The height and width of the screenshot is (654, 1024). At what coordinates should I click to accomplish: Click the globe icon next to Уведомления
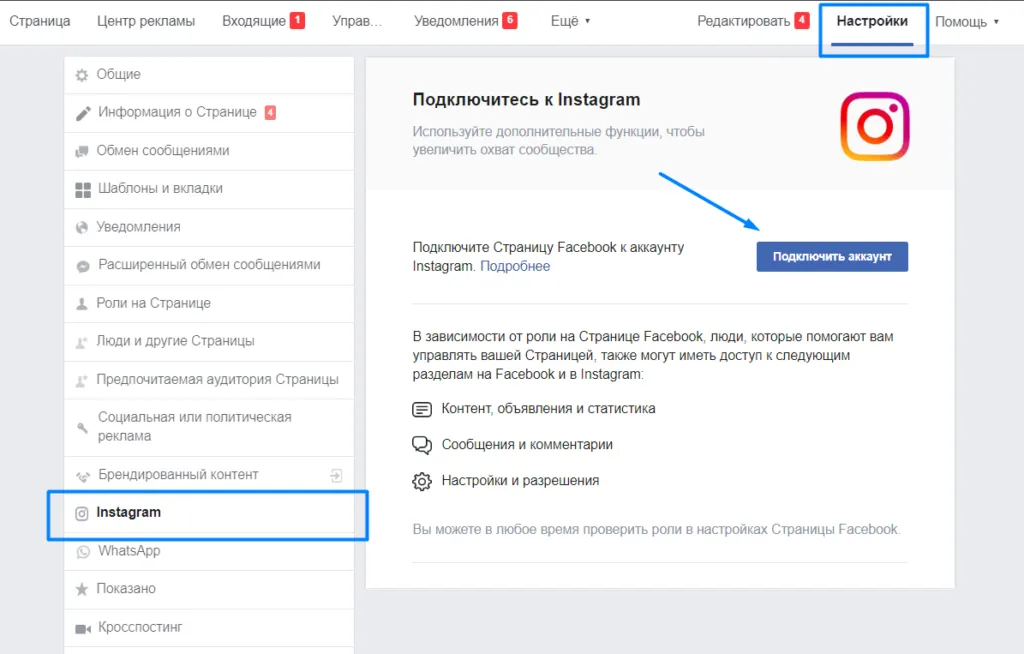pos(82,227)
